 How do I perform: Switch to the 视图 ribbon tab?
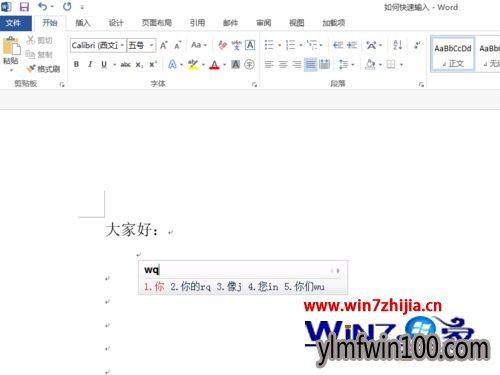(296, 23)
